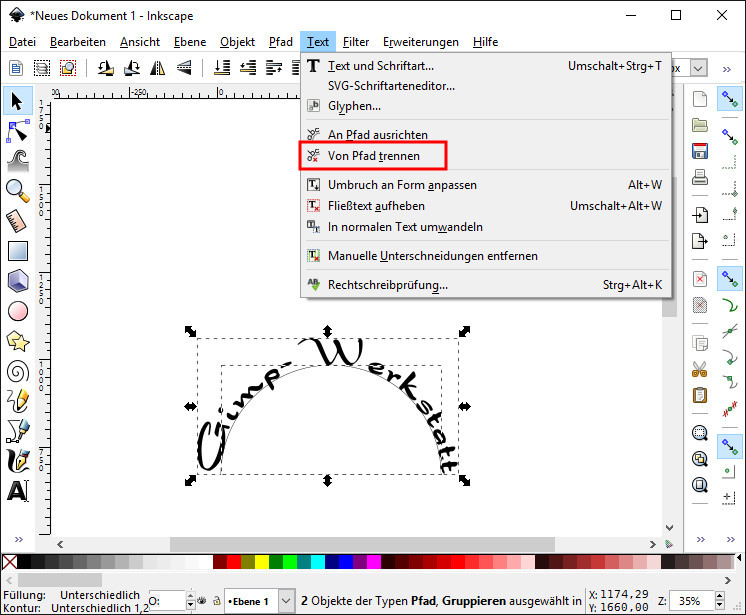Select the Star polygon tool
The width and height of the screenshot is (746, 615).
click(x=18, y=341)
